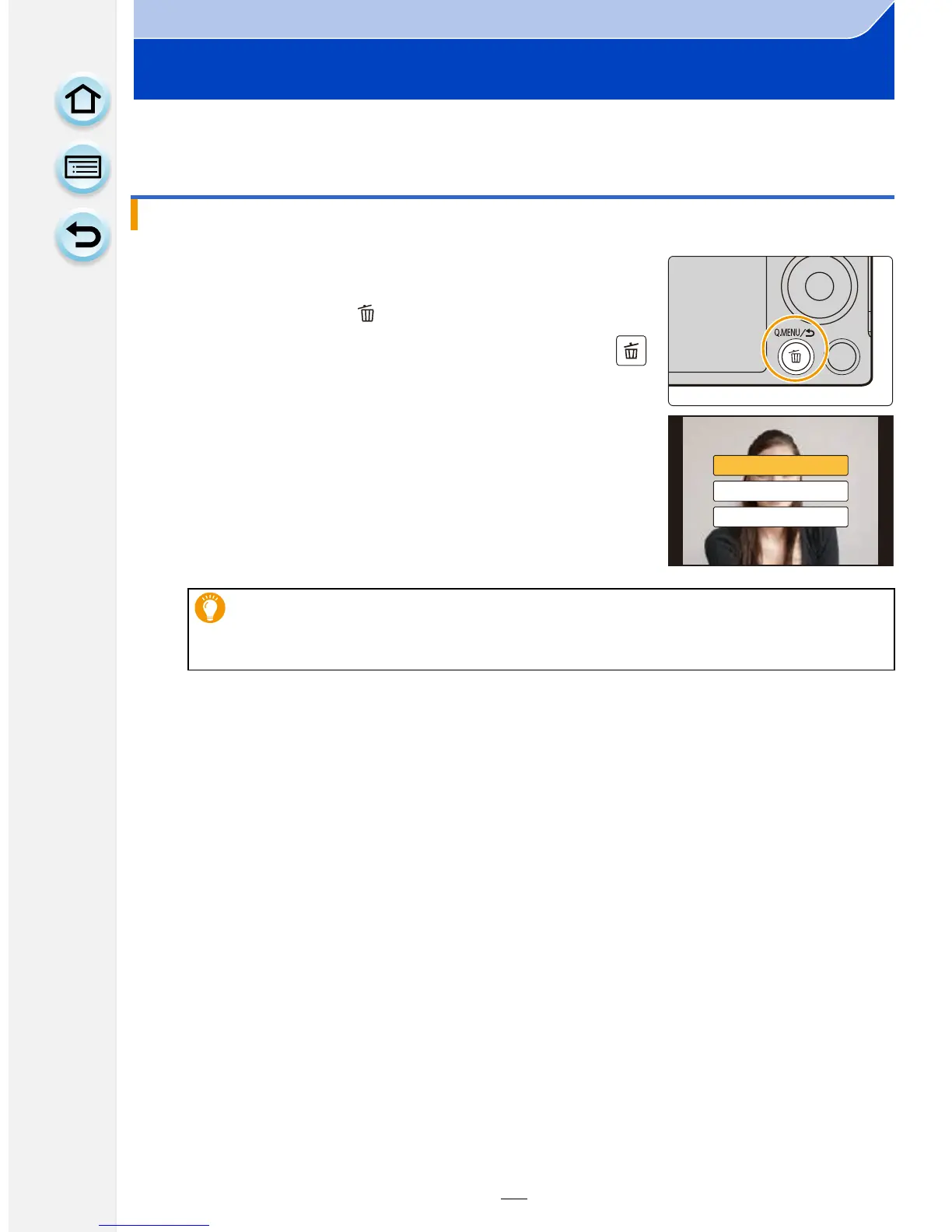Click the orange section marker bar
The width and height of the screenshot is (952, 1232).
tap(135, 215)
